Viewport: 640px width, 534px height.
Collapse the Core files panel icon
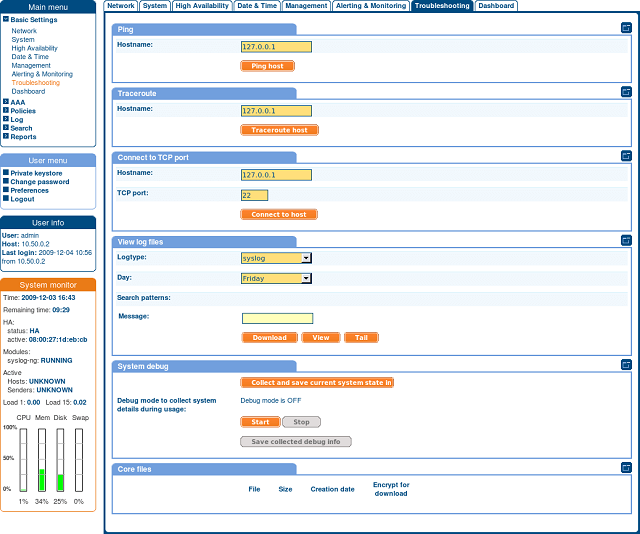point(626,467)
